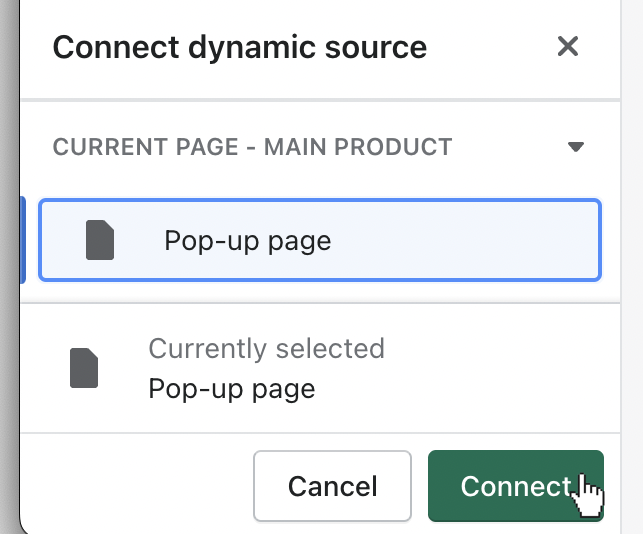Click the Currently selected page icon
The width and height of the screenshot is (643, 534).
[x=84, y=368]
